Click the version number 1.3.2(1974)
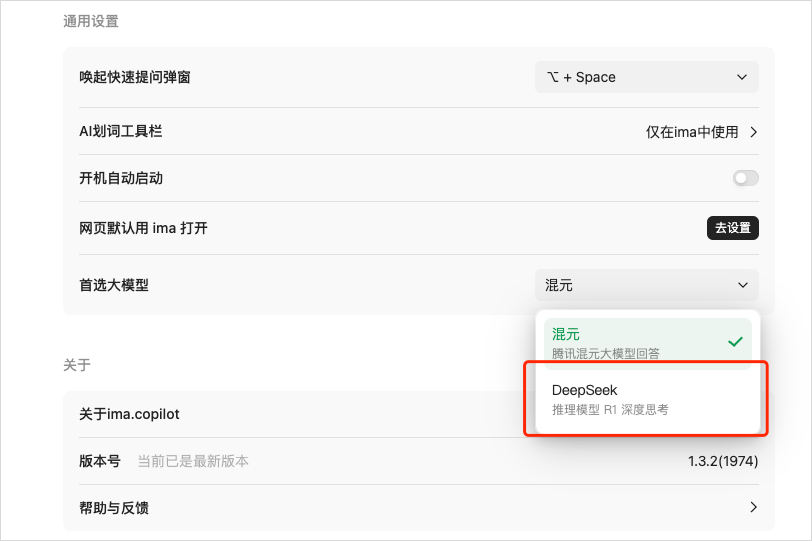 pyautogui.click(x=723, y=461)
